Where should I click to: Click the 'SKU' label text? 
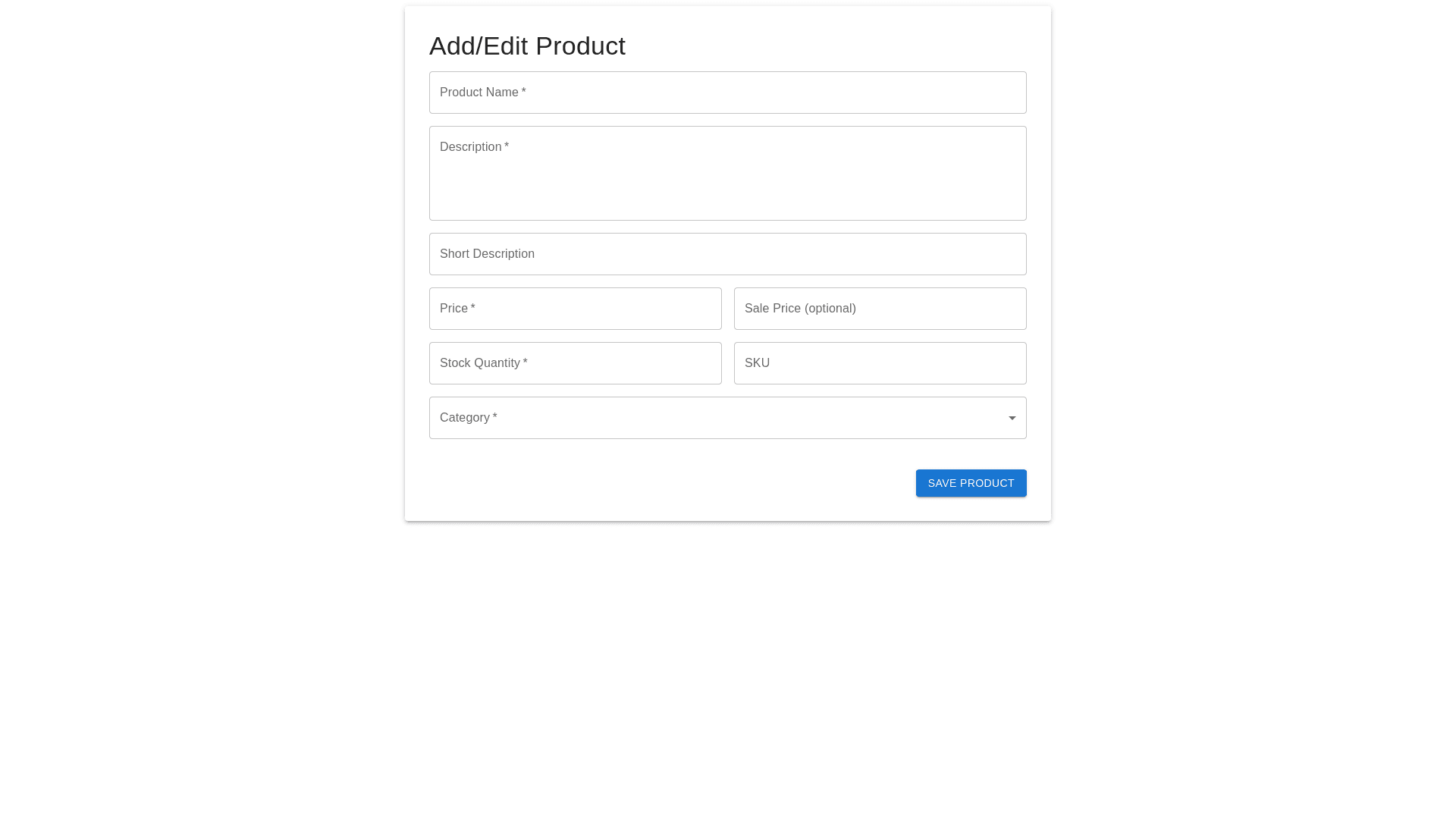757,363
